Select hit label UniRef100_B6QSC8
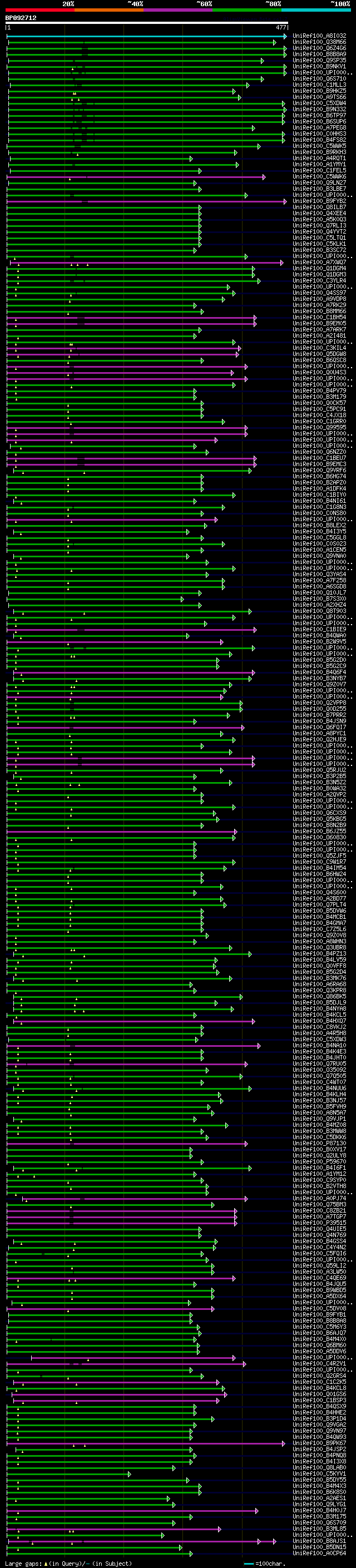The width and height of the screenshot is (356, 1568). [319, 360]
